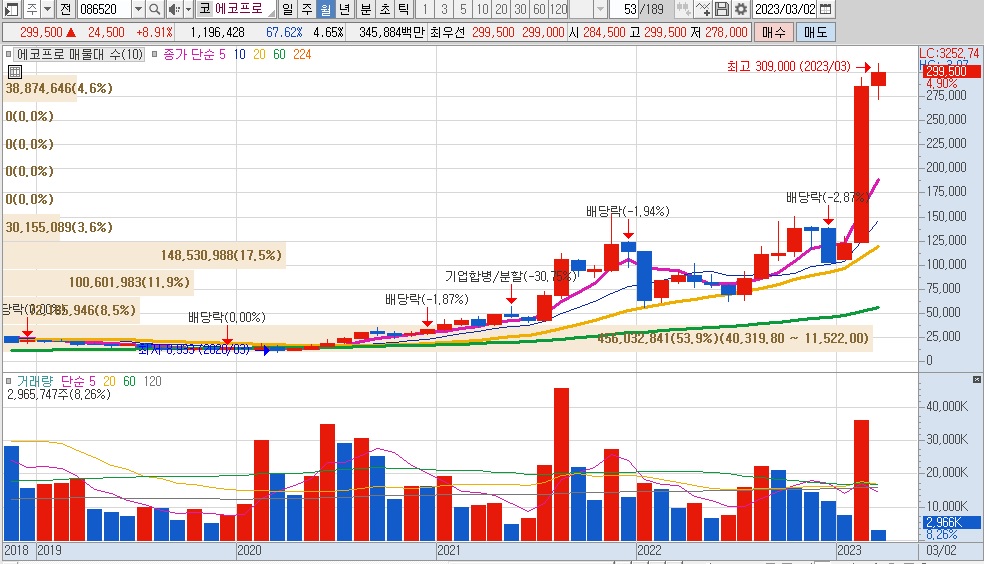
Task: Click the 전 button
Action: click(67, 9)
